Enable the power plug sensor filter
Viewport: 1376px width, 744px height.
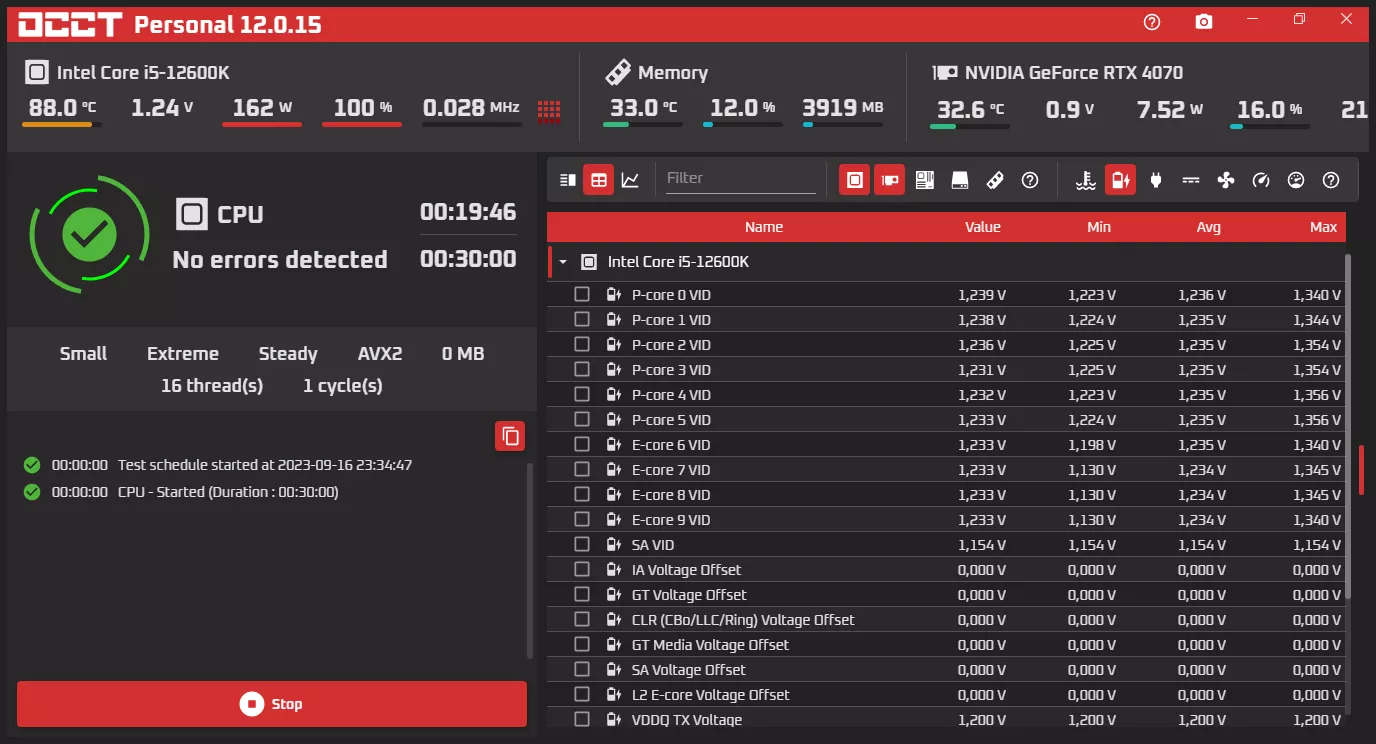tap(1156, 180)
